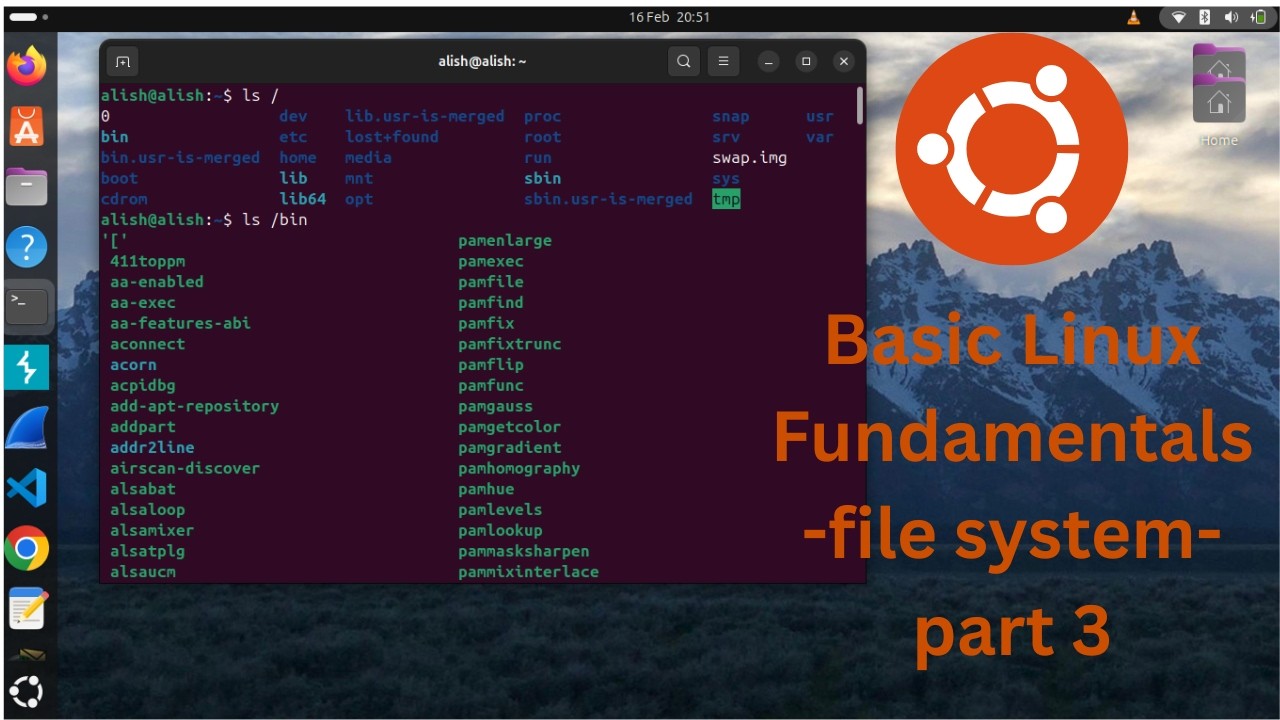Click the snap directory name
The image size is (1280, 720).
point(731,117)
